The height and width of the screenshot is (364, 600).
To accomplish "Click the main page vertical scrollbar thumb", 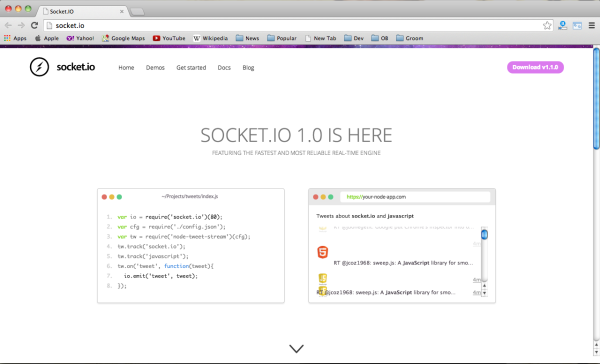I will 596,98.
